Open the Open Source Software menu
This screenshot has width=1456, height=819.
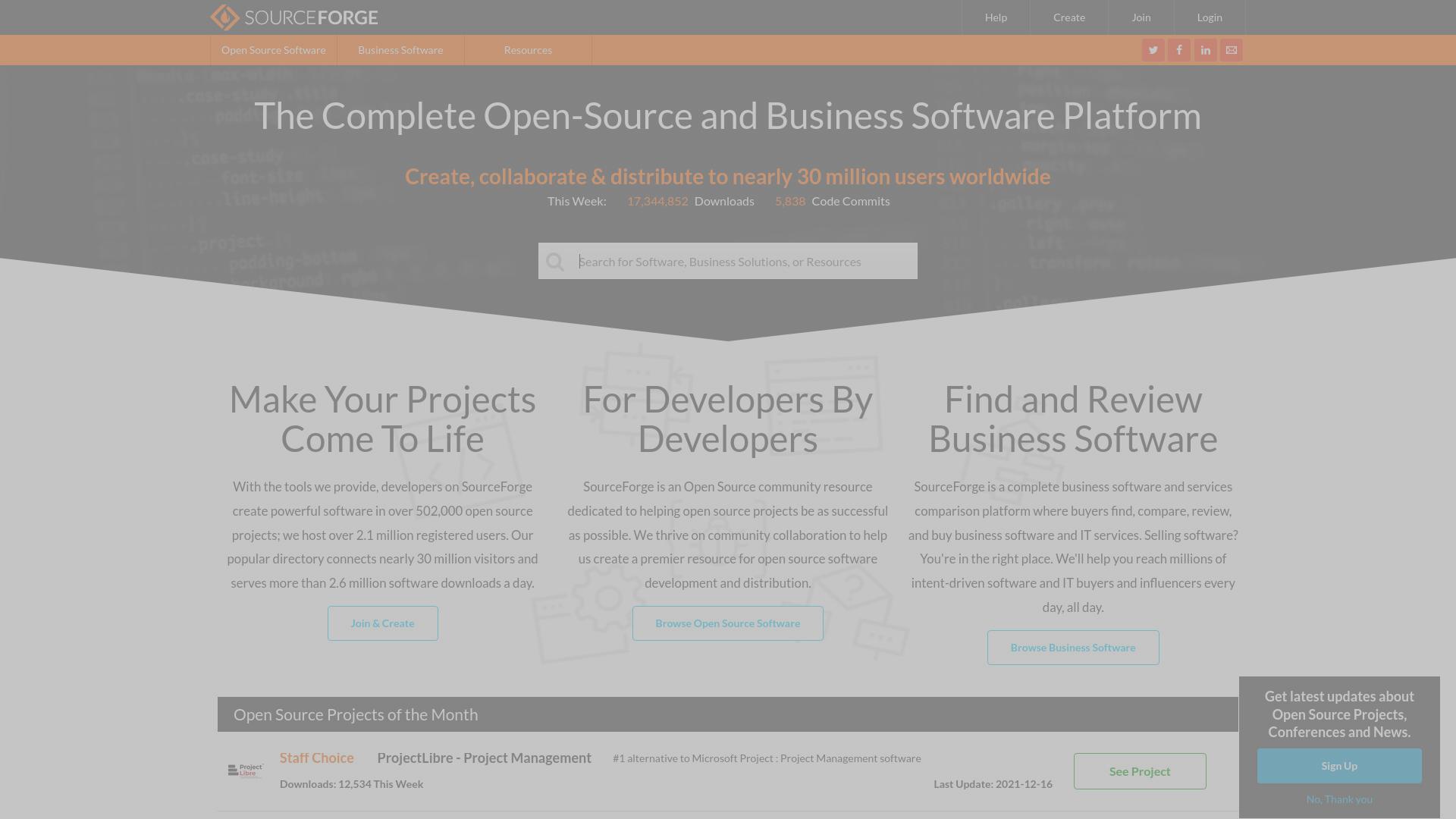[274, 50]
